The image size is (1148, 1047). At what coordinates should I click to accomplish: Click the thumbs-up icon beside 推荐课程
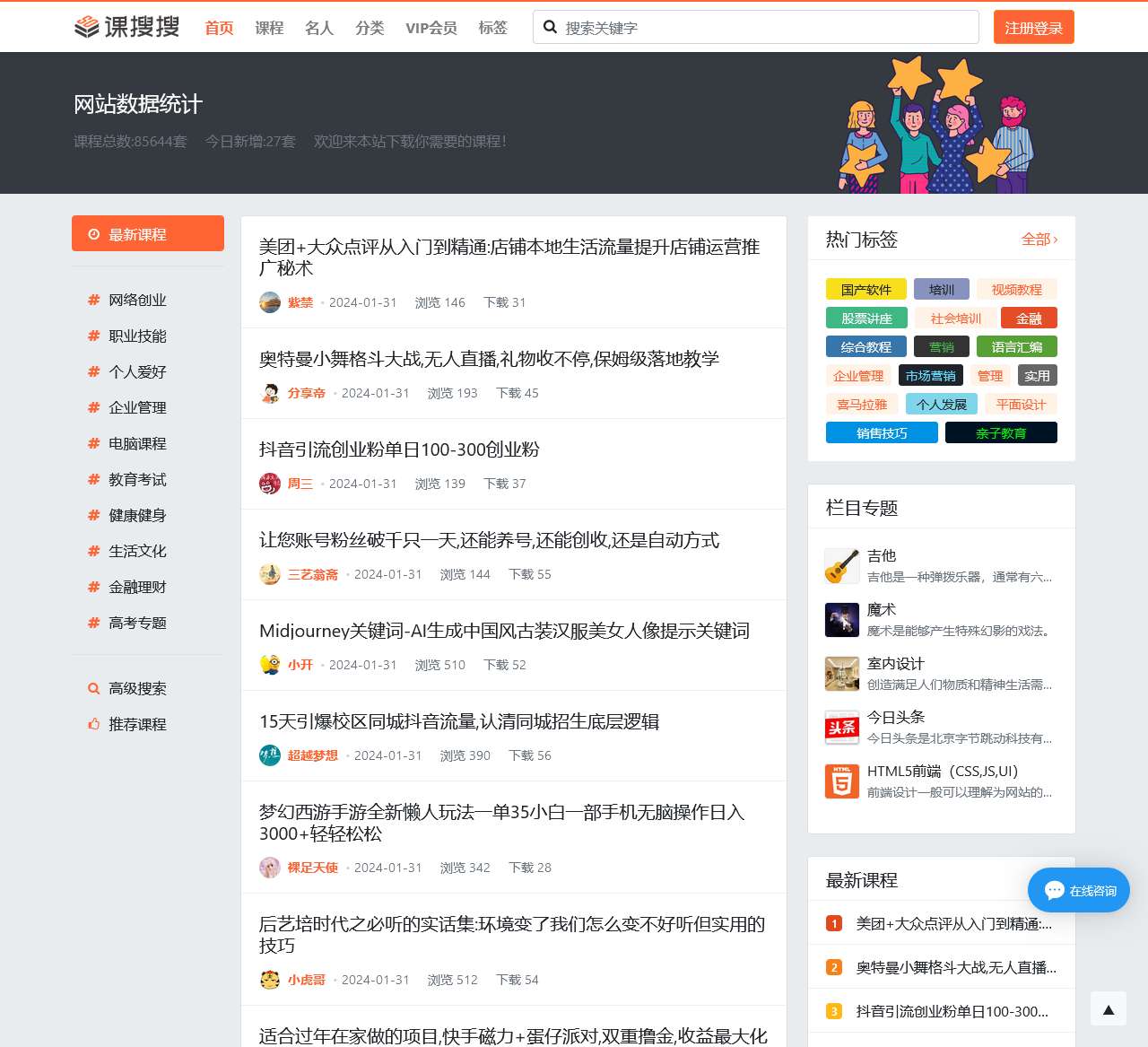(x=93, y=724)
